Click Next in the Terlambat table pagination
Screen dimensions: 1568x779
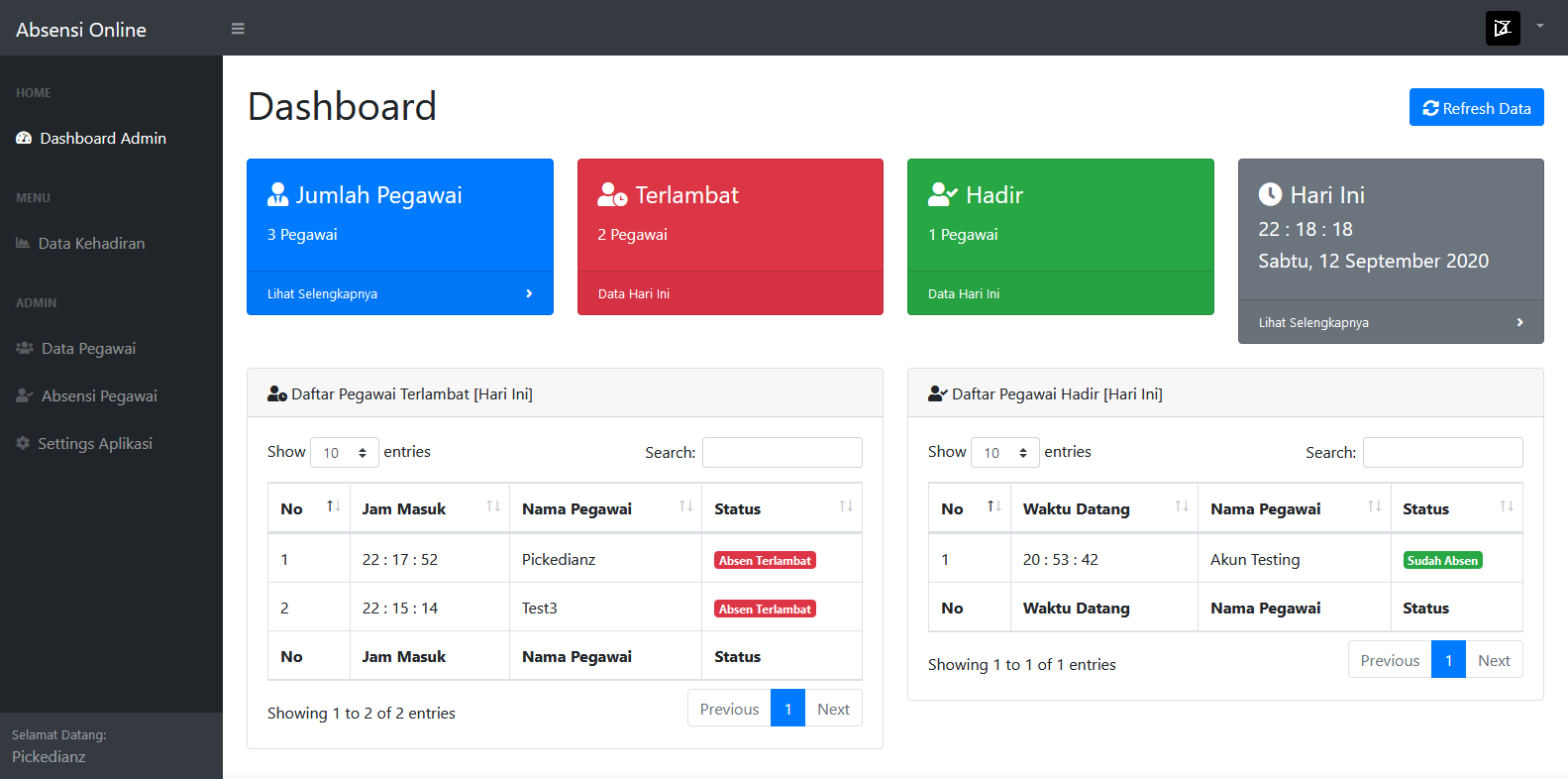click(833, 709)
